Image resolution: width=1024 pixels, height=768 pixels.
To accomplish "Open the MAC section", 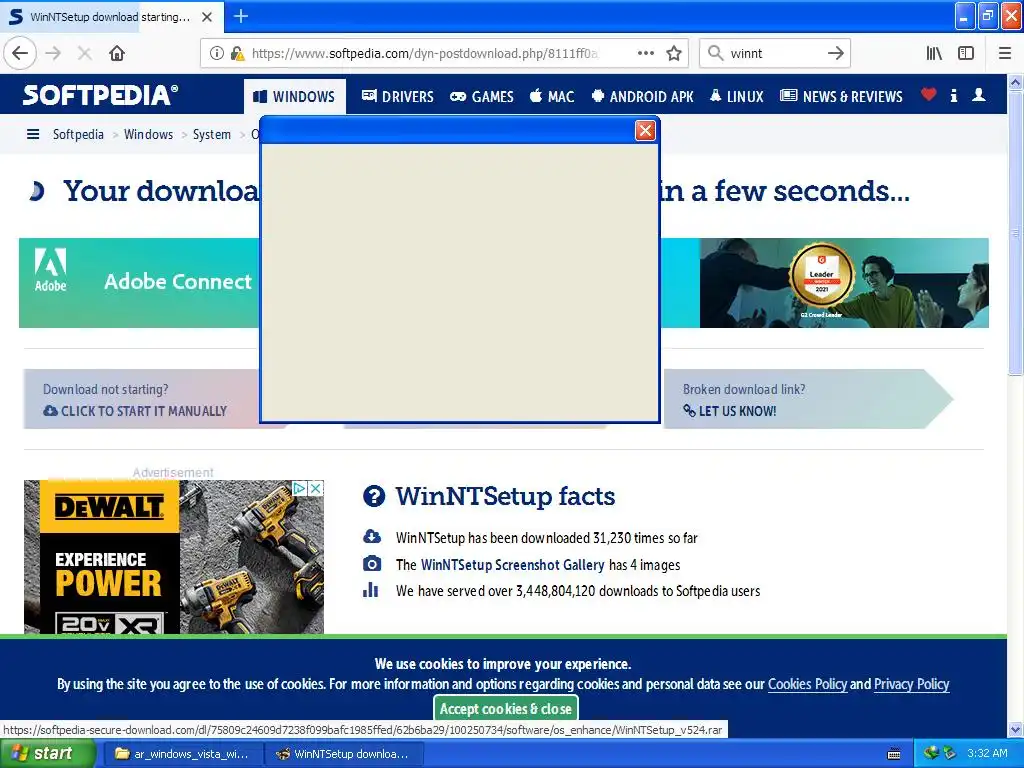I will click(552, 97).
